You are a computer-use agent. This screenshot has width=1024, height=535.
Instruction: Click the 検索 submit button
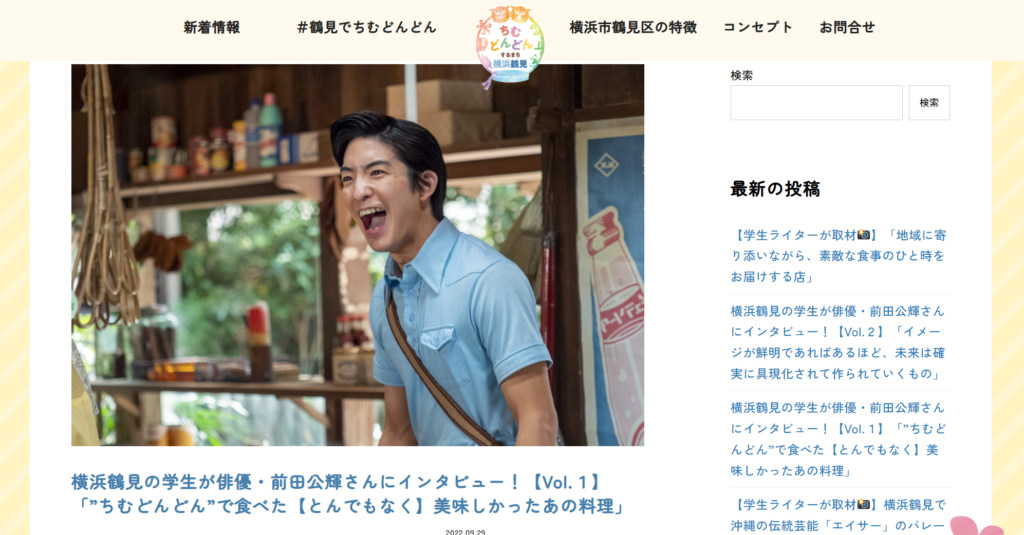click(x=929, y=103)
